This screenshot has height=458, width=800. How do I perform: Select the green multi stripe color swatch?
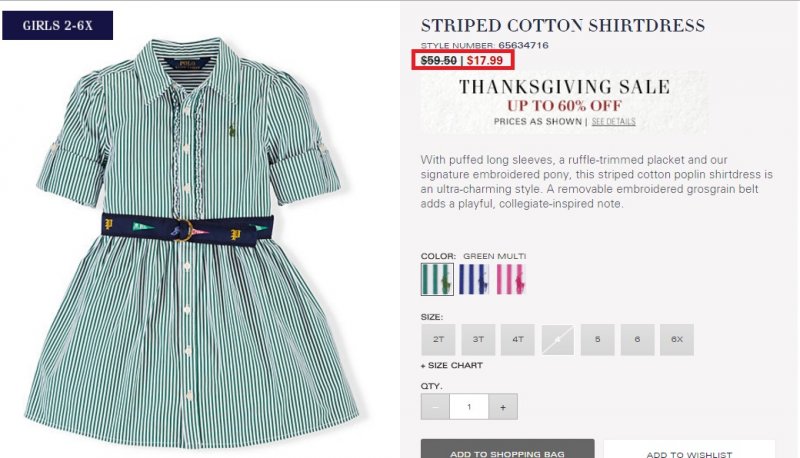tap(437, 279)
